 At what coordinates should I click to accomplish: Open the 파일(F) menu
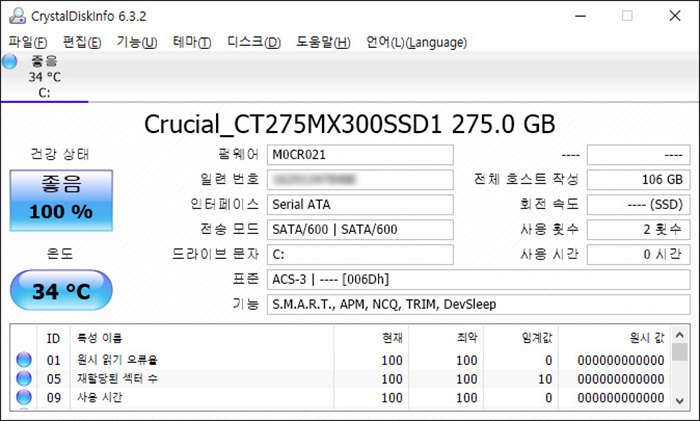[x=28, y=42]
